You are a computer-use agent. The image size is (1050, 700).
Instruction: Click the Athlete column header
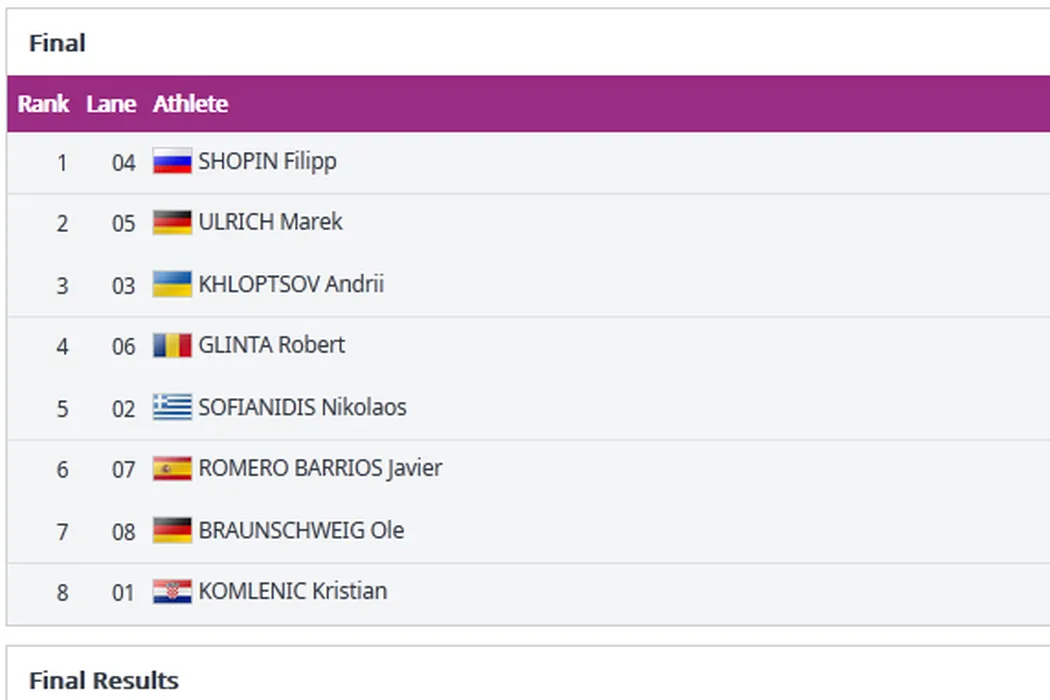[x=190, y=104]
